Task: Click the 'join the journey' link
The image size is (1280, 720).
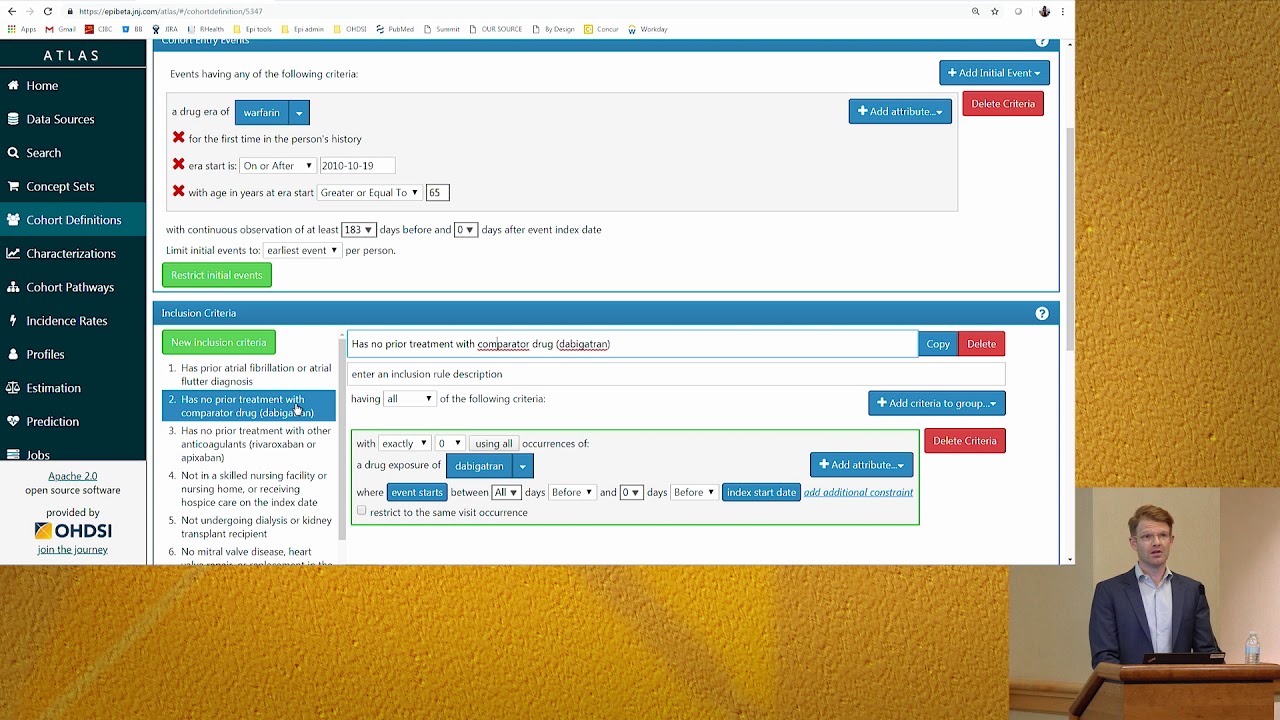Action: click(x=72, y=550)
